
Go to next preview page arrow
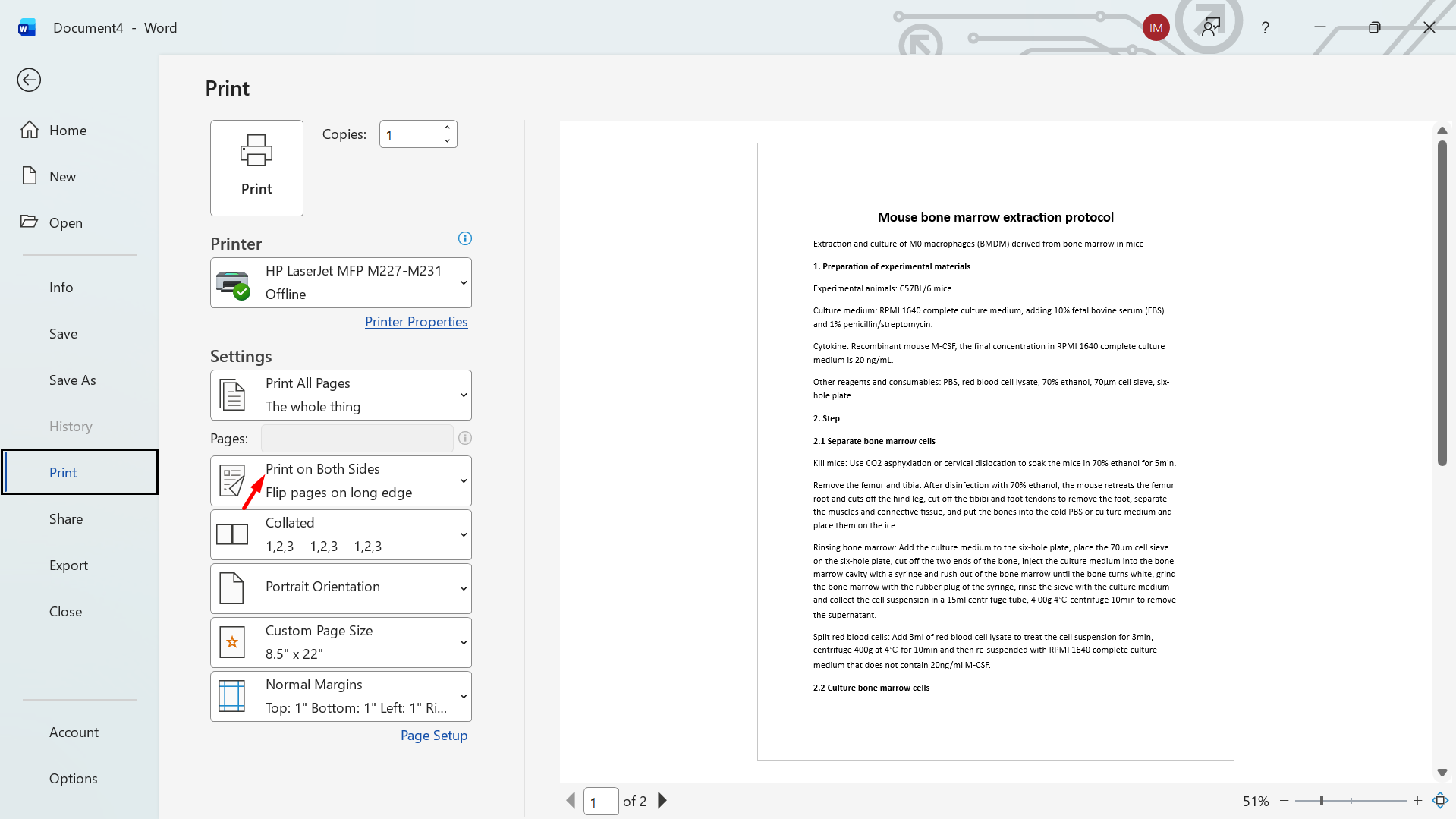coord(662,800)
